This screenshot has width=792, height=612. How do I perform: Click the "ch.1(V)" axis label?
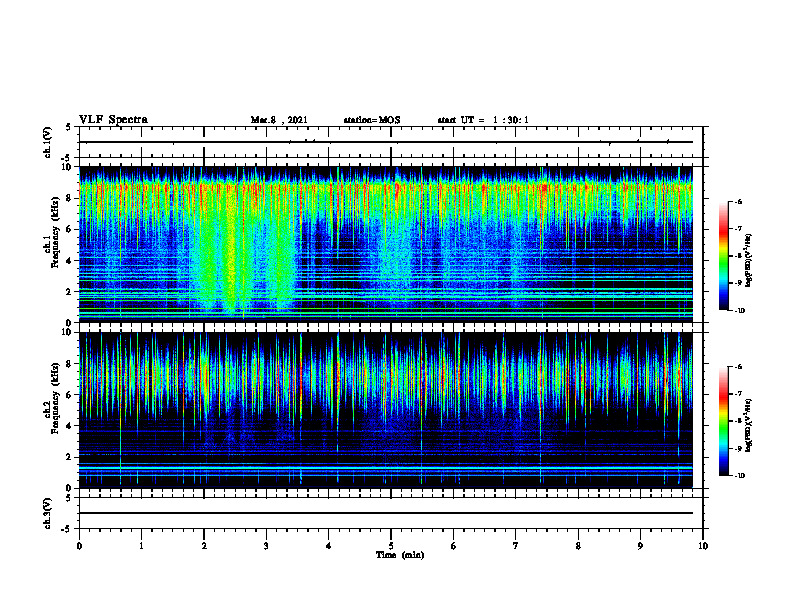pyautogui.click(x=48, y=142)
